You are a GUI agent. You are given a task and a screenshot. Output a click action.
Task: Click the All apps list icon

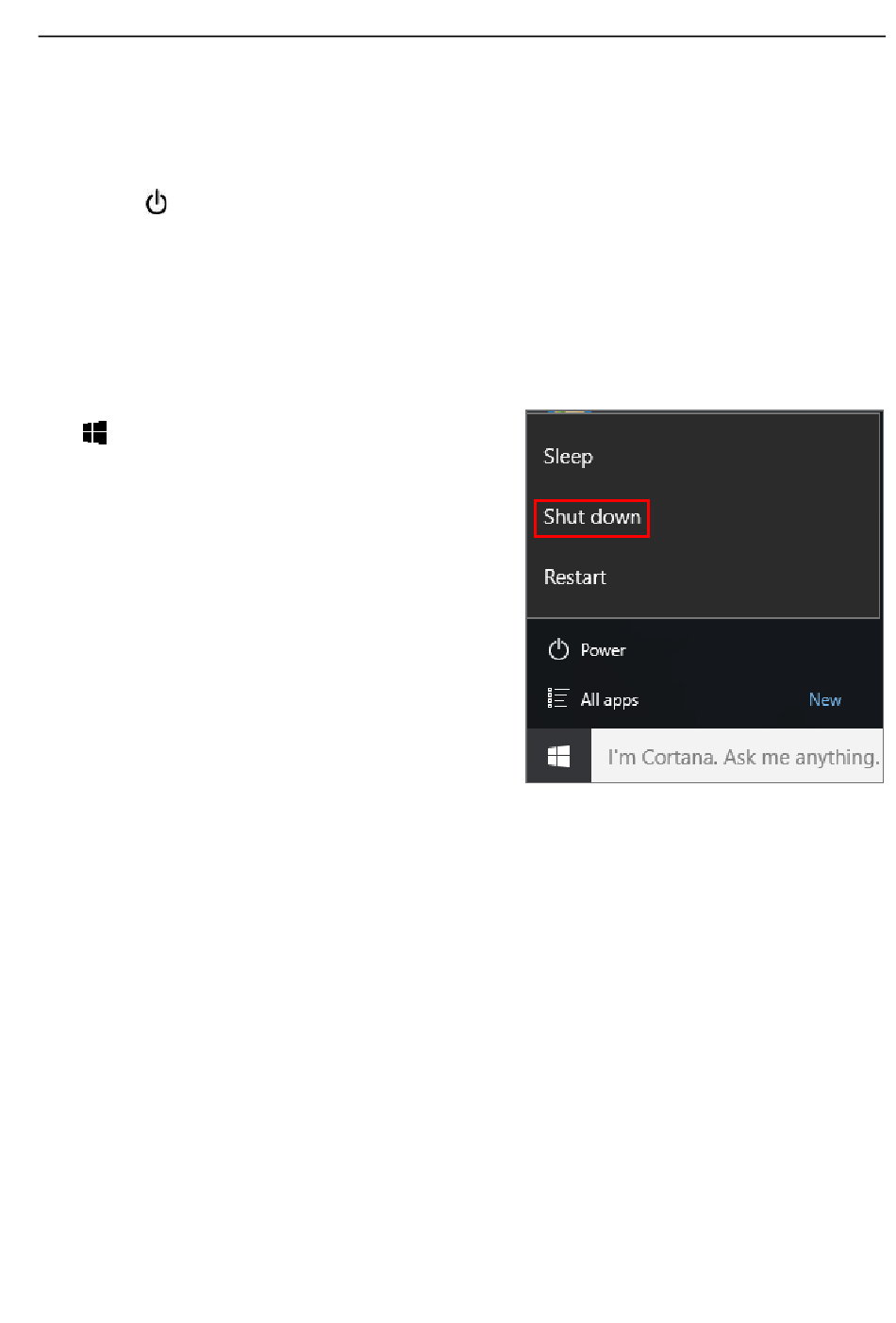557,698
